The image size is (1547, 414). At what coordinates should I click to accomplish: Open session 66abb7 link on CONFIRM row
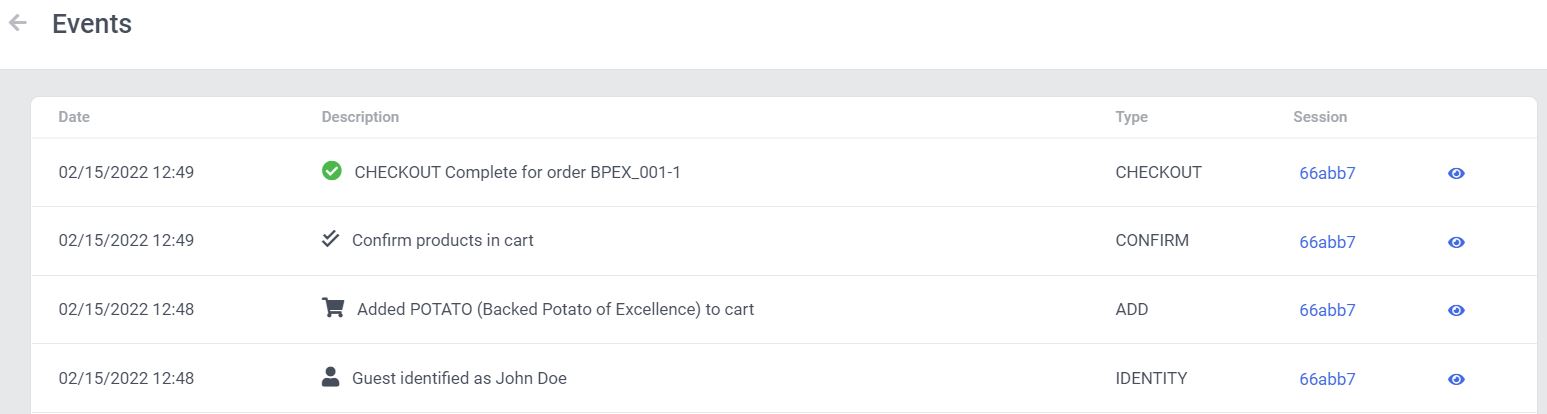coord(1327,242)
